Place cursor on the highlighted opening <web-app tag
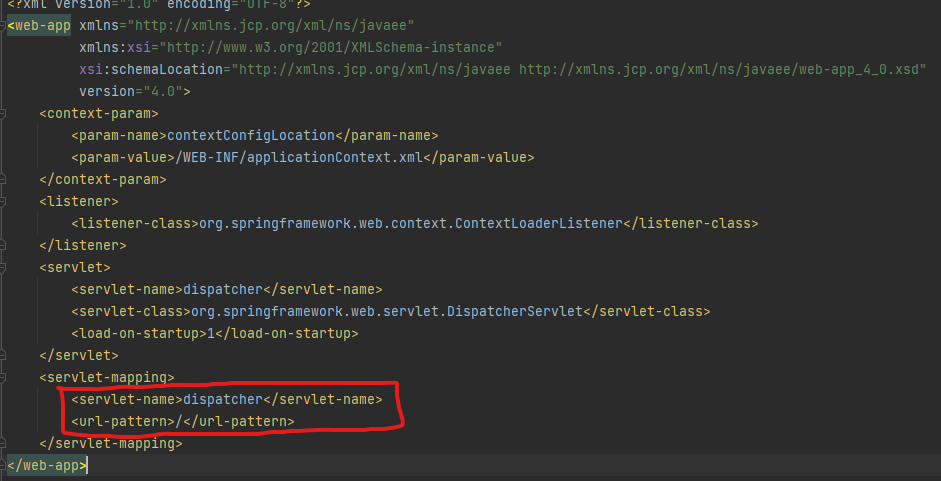This screenshot has height=481, width=941. click(x=39, y=26)
